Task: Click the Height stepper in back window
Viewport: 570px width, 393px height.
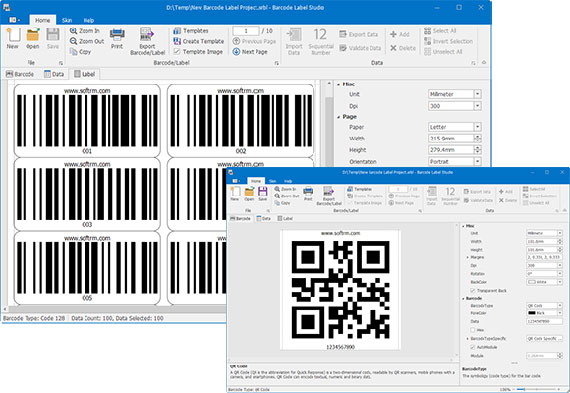Action: 478,150
